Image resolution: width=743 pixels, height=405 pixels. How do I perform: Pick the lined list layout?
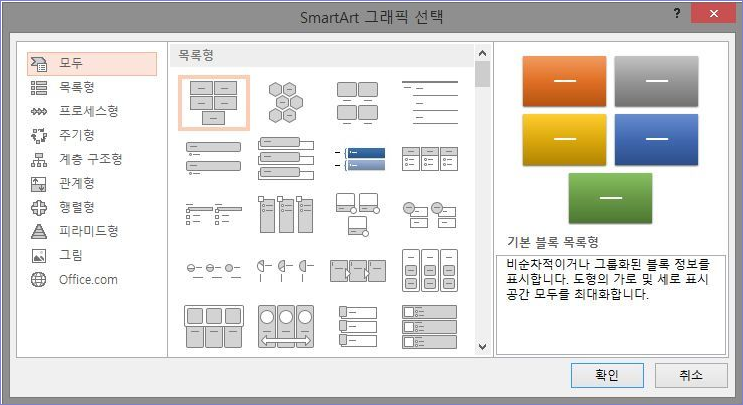430,102
